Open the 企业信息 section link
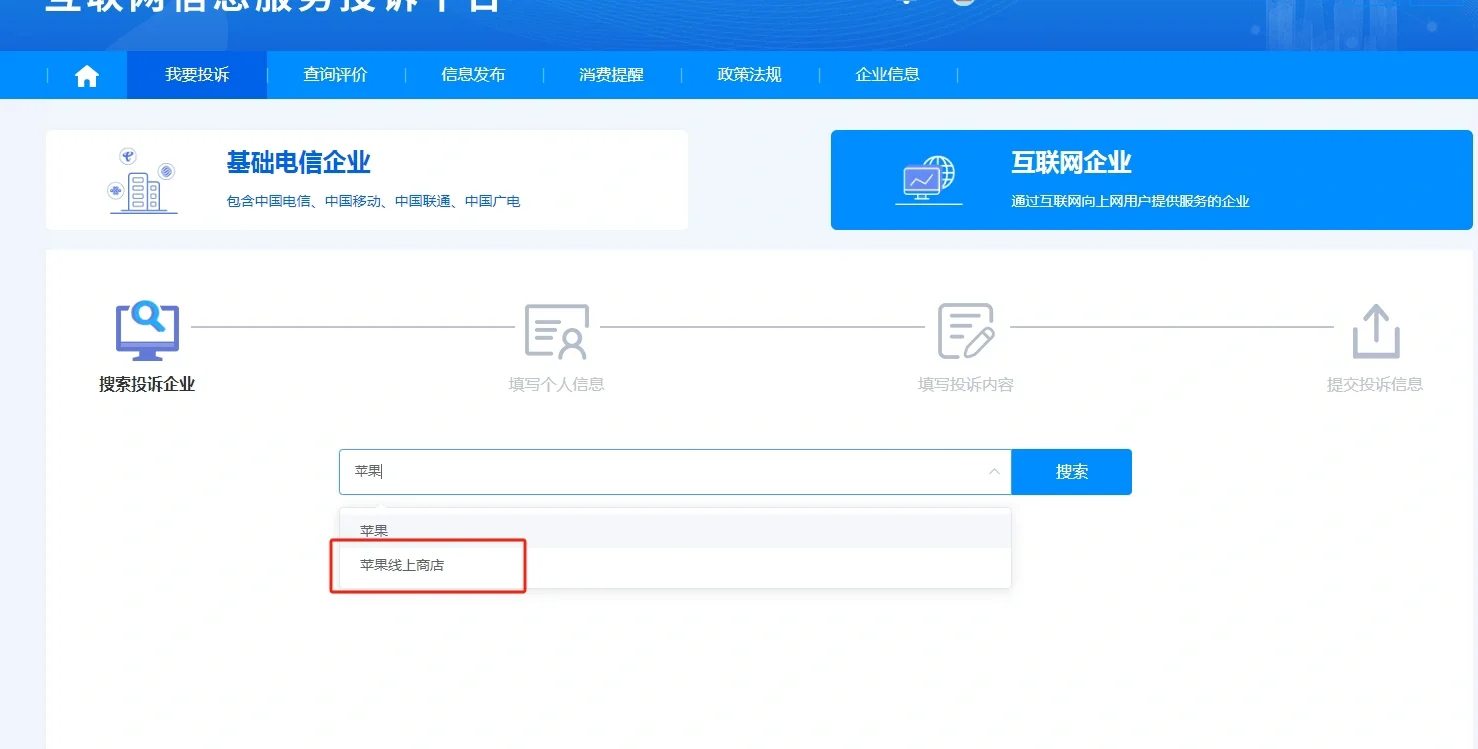1478x749 pixels. point(887,74)
